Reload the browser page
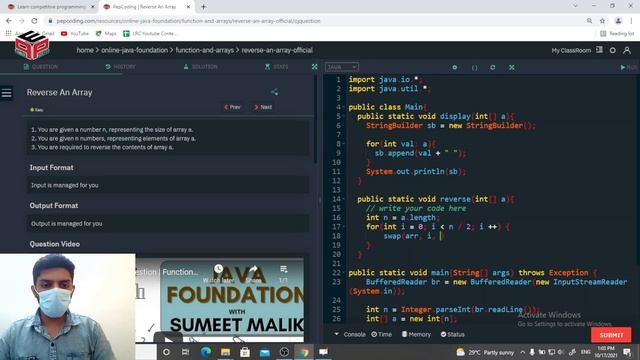Viewport: 640px width, 360px height. (x=34, y=21)
